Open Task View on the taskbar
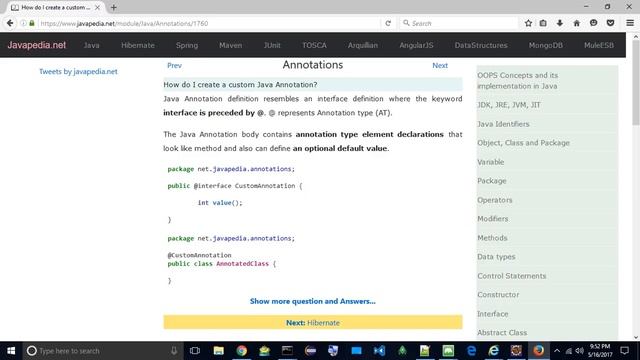The height and width of the screenshot is (360, 640). 195,351
